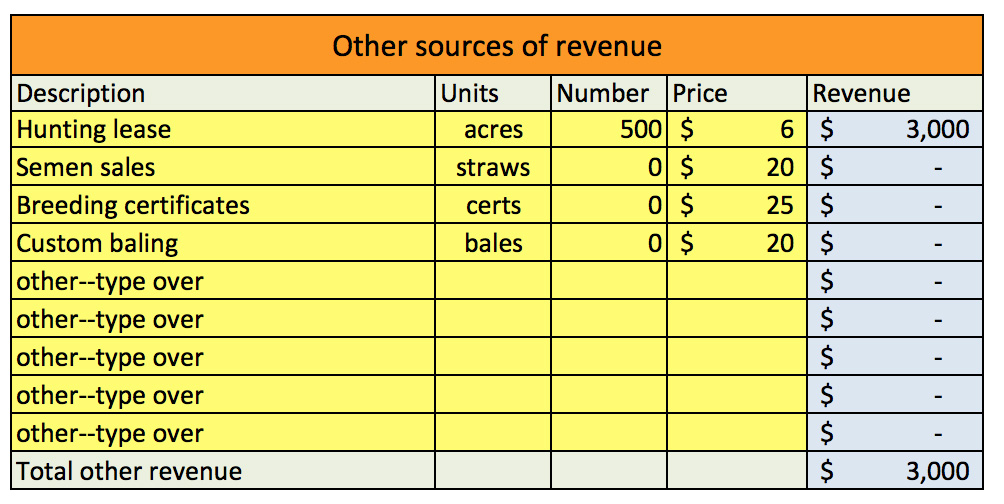Viewport: 1004px width, 504px height.
Task: Click the Total other revenue amount cell
Action: click(x=894, y=471)
